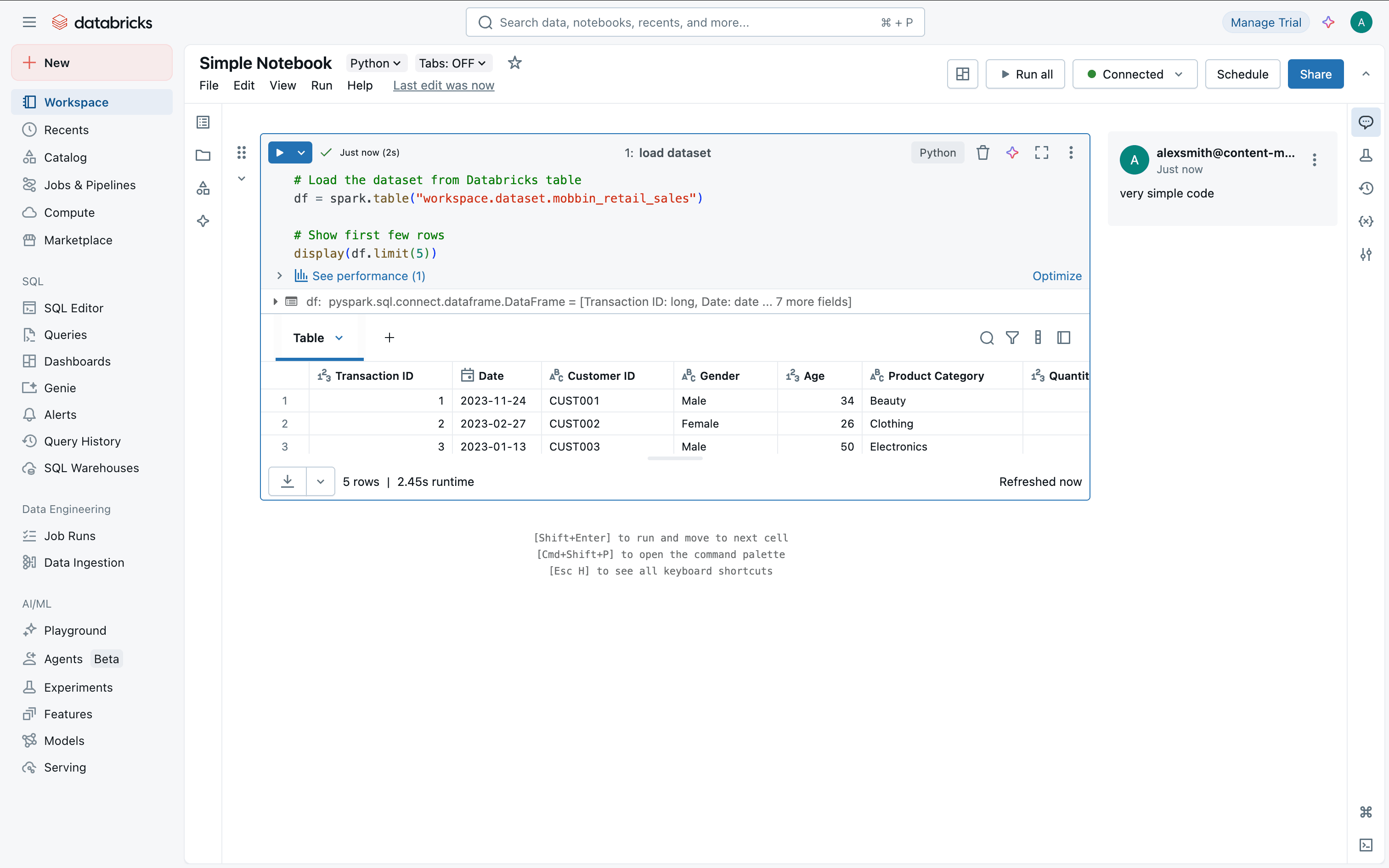The height and width of the screenshot is (868, 1389).
Task: Enter focus mode with the expand cell icon
Action: click(1041, 152)
